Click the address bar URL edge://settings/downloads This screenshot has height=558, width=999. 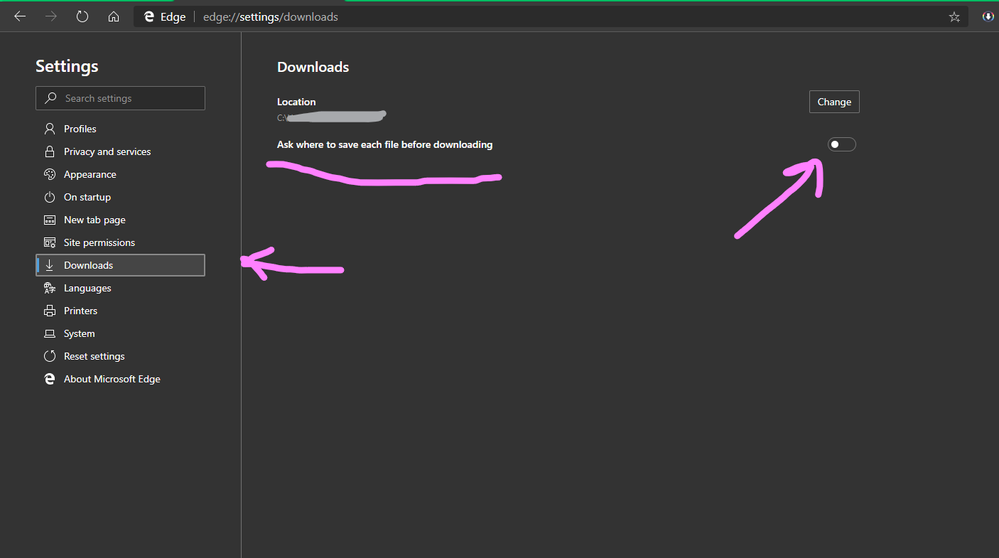click(x=270, y=17)
